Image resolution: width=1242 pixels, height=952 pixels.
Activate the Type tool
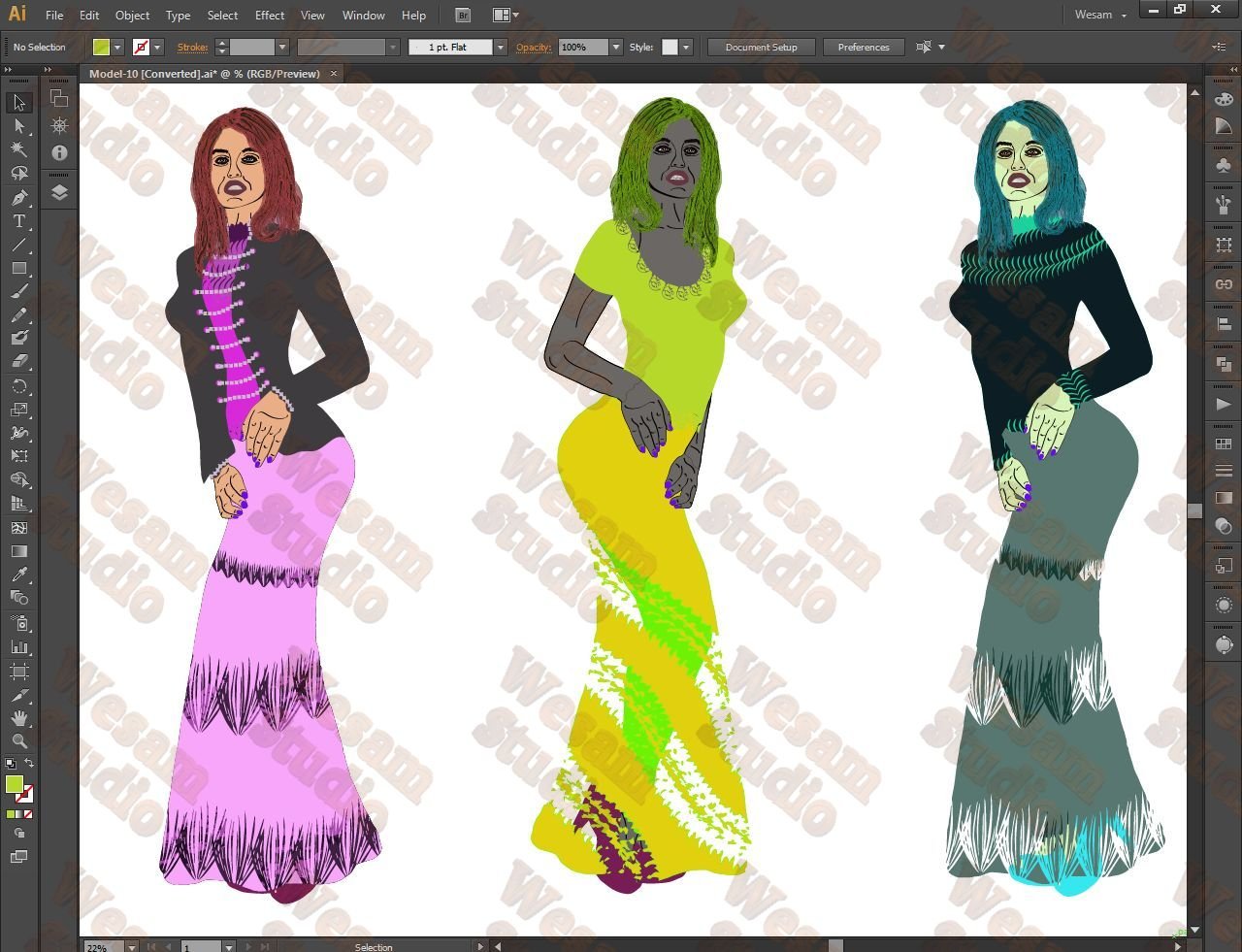[x=18, y=221]
